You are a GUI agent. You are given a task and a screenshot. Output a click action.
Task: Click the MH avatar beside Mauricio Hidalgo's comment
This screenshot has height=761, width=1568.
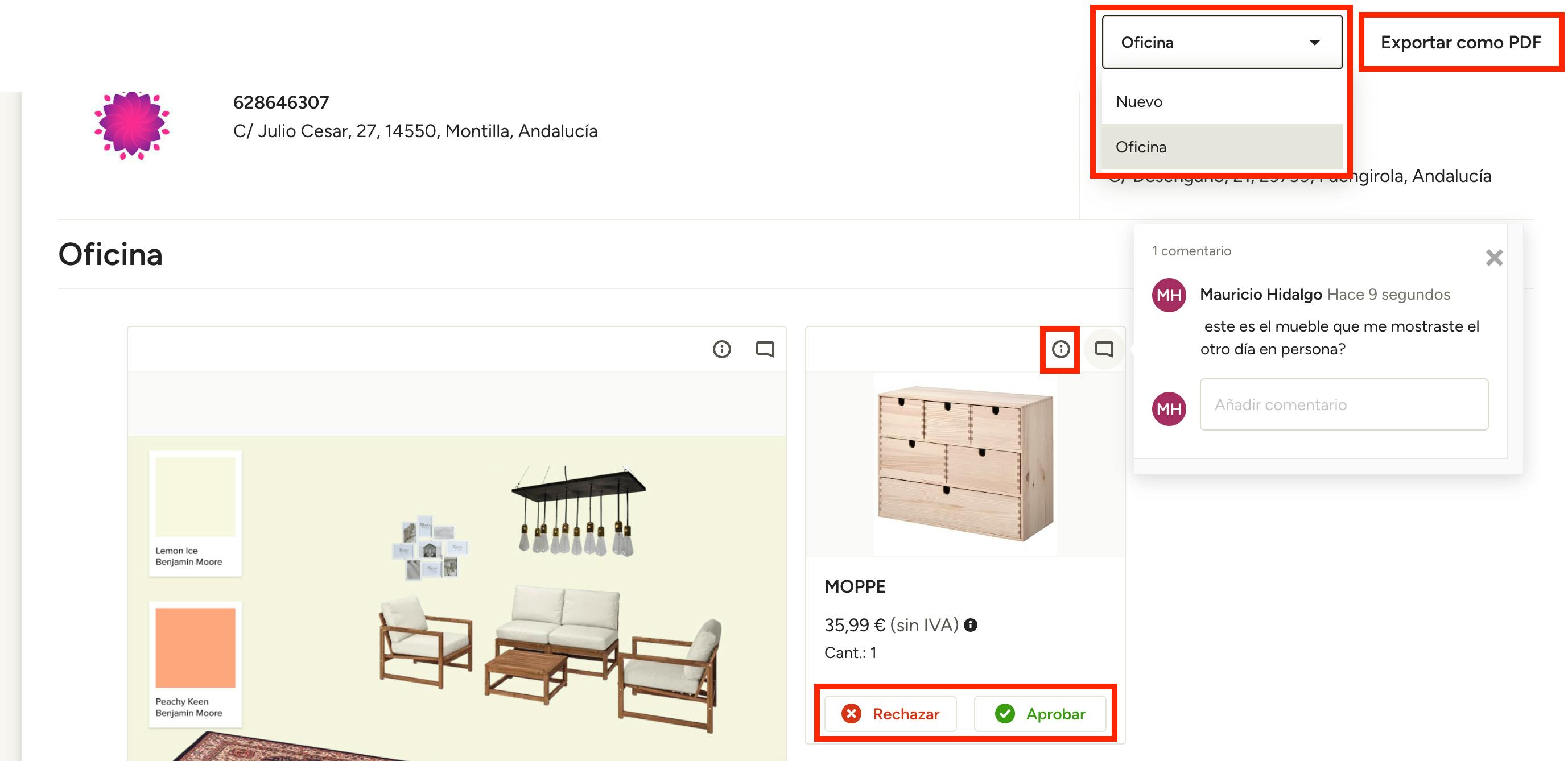pos(1169,295)
